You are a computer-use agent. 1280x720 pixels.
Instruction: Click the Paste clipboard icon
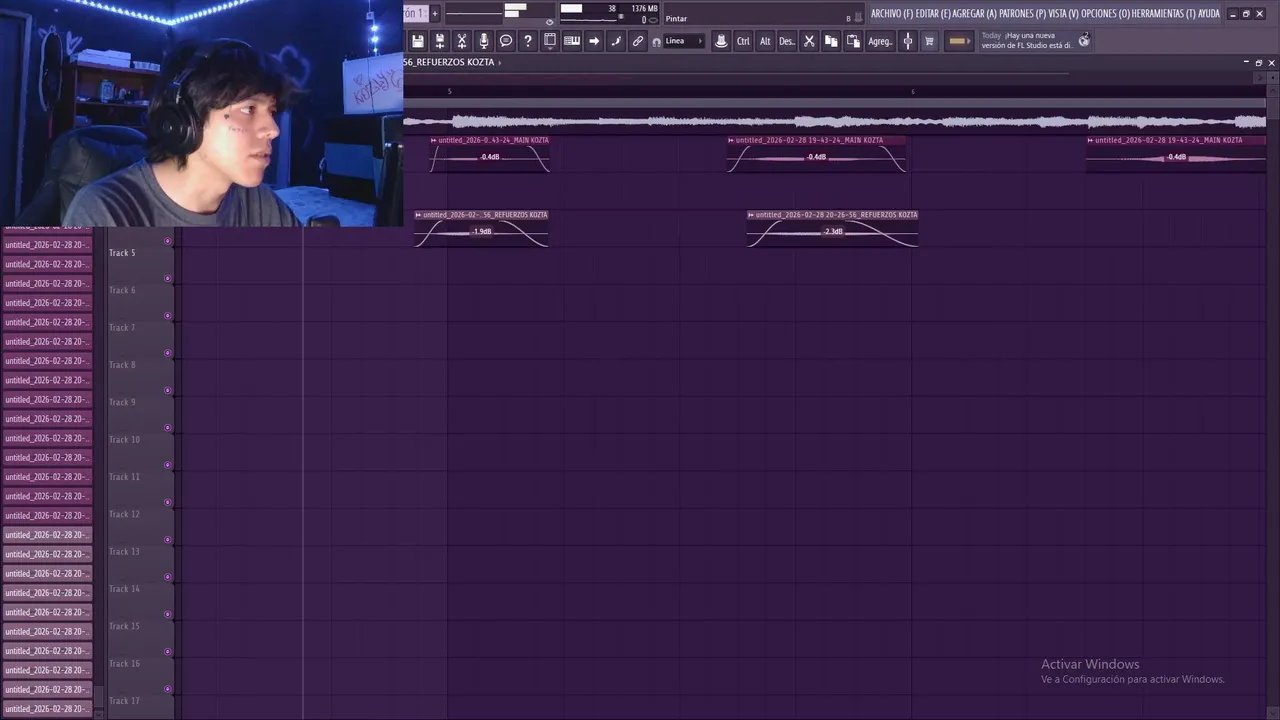(x=853, y=41)
